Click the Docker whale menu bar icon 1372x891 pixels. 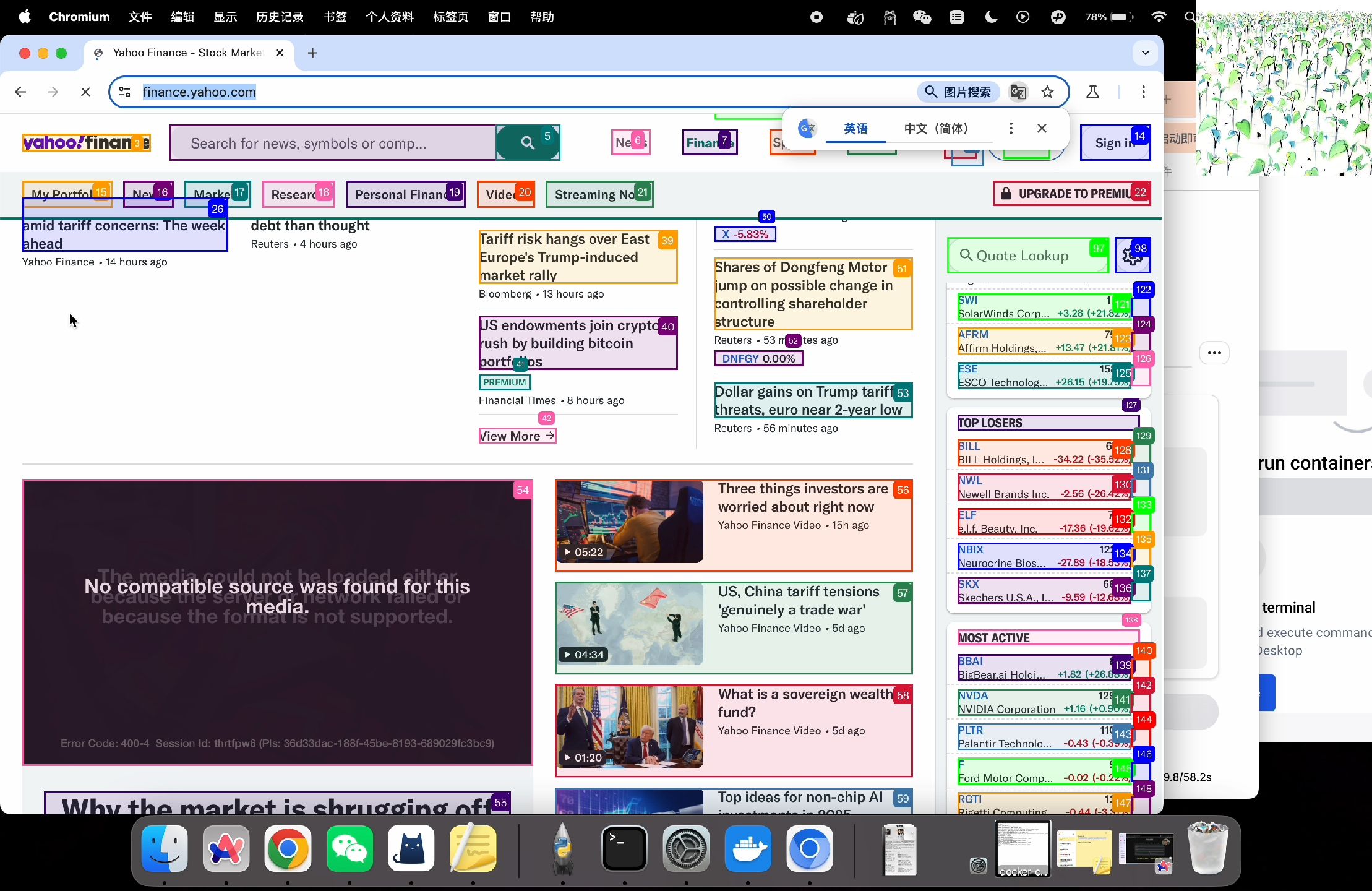point(855,17)
